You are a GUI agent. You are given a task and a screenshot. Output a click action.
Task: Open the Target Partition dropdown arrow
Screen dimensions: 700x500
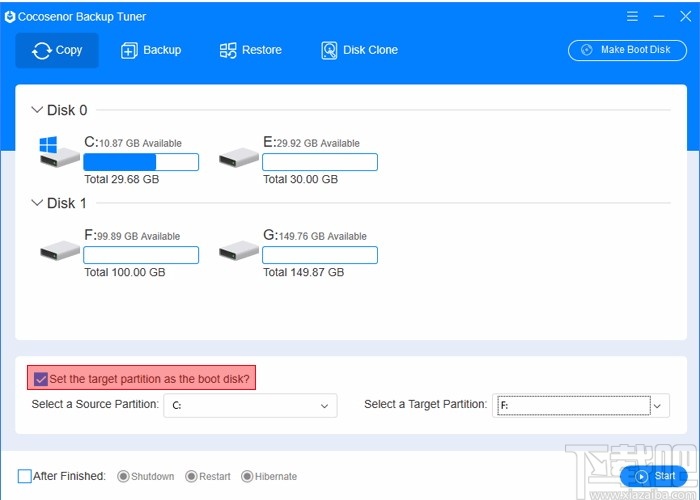(657, 406)
